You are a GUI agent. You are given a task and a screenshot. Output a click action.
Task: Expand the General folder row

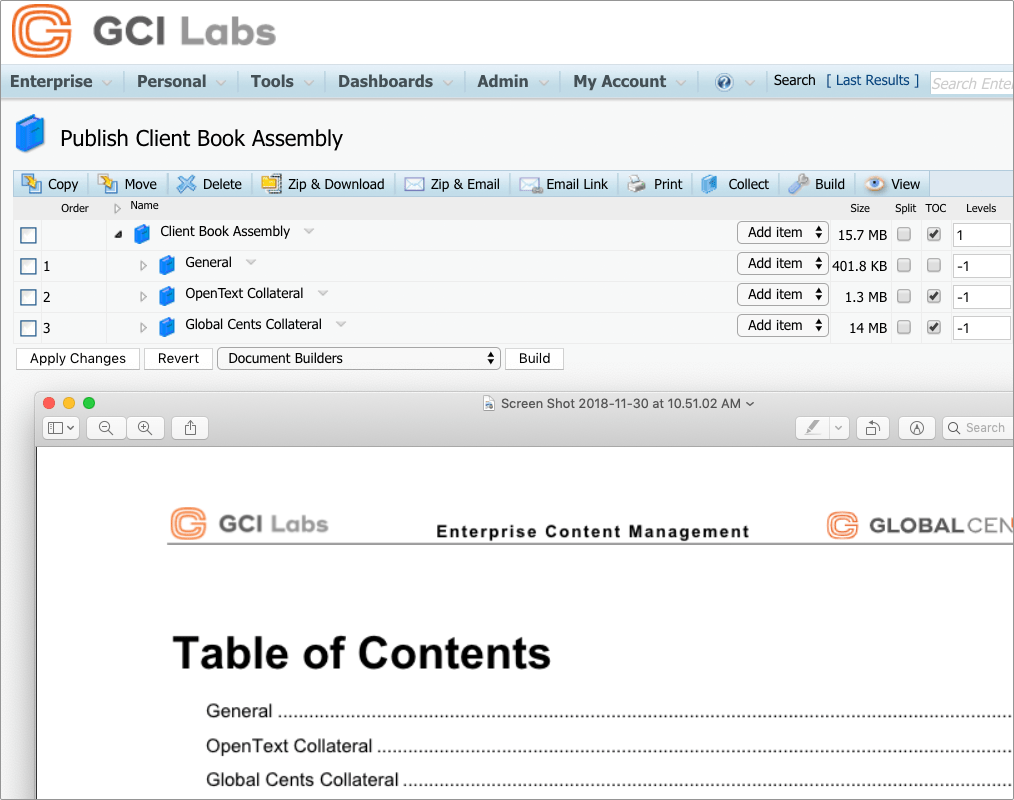tap(144, 265)
